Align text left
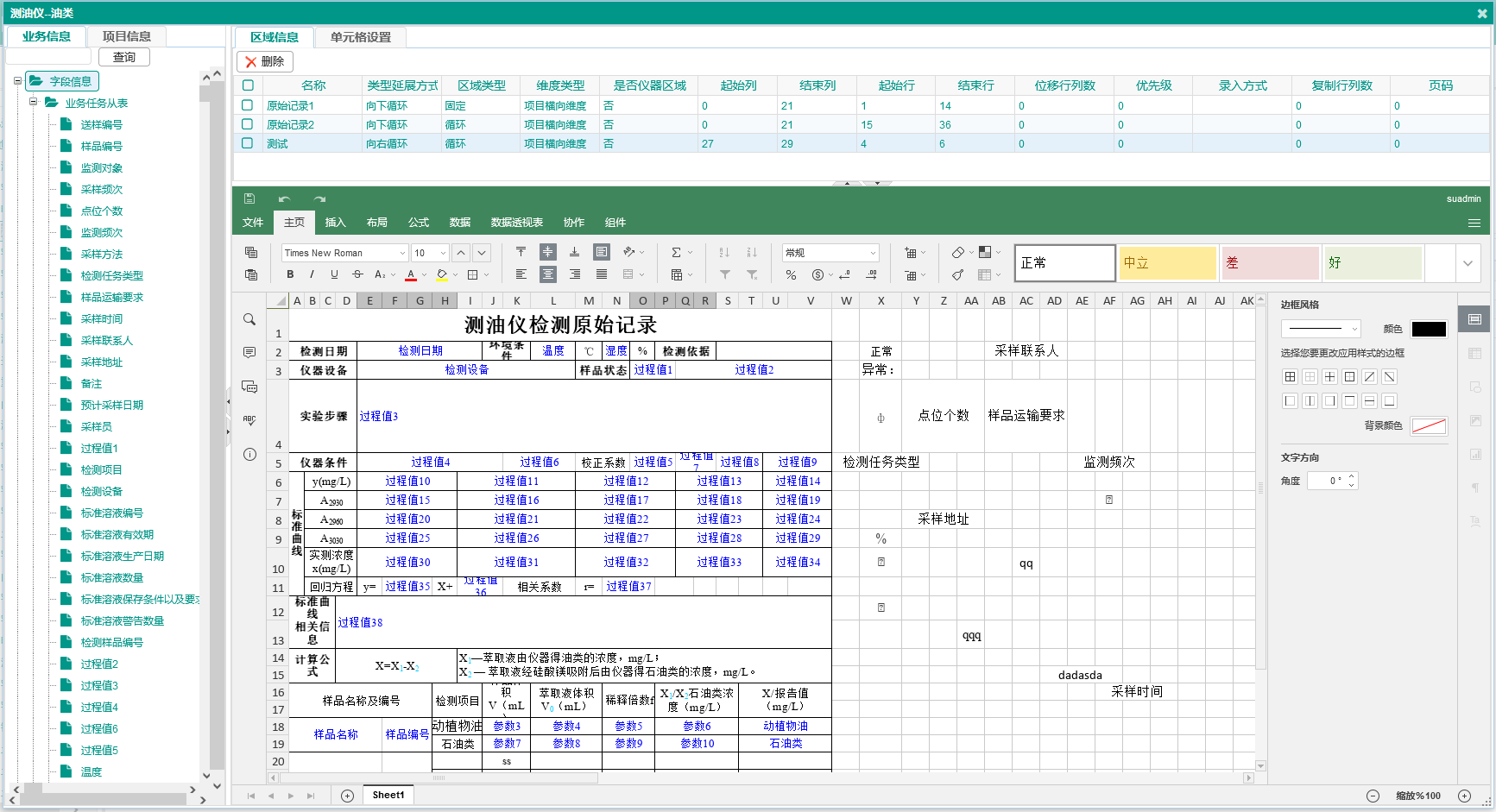Viewport: 1496px width, 812px height. pos(521,274)
